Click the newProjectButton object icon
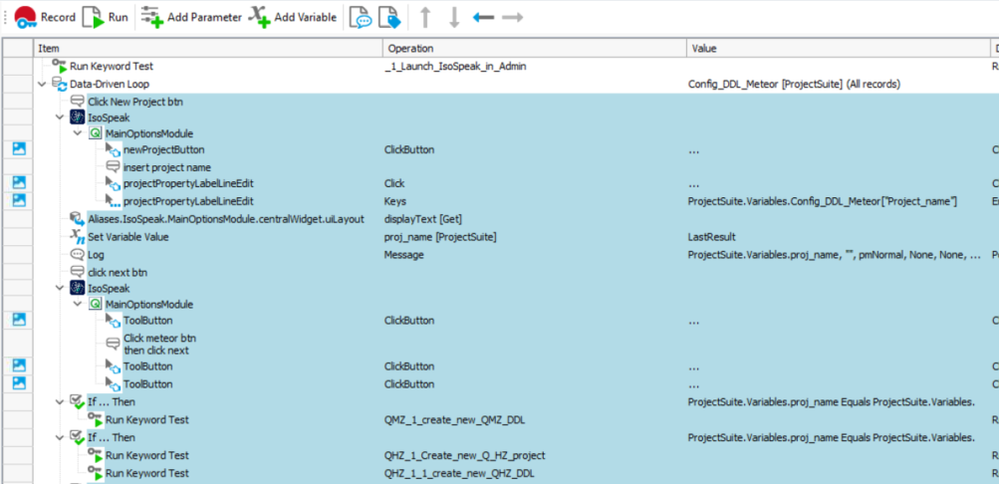 (113, 150)
